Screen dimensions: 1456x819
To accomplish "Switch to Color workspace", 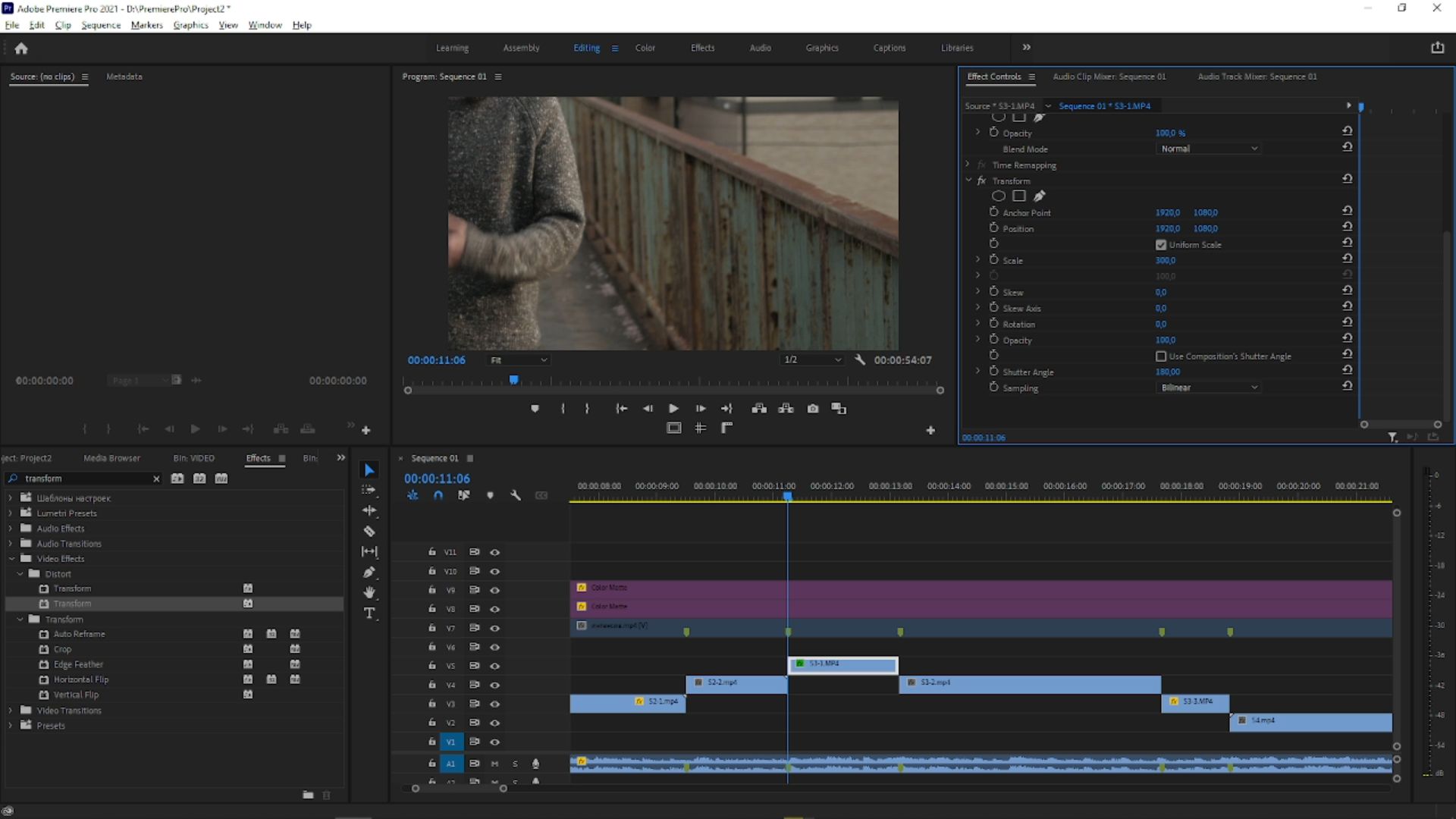I will pyautogui.click(x=645, y=48).
